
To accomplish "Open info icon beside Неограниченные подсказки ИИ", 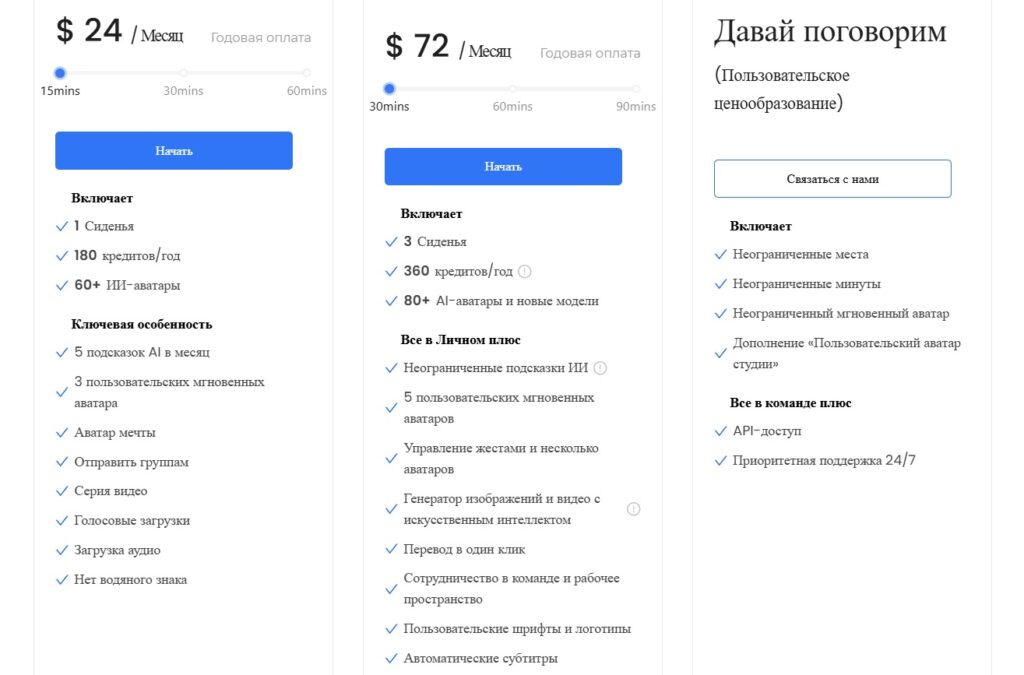I will pyautogui.click(x=600, y=368).
